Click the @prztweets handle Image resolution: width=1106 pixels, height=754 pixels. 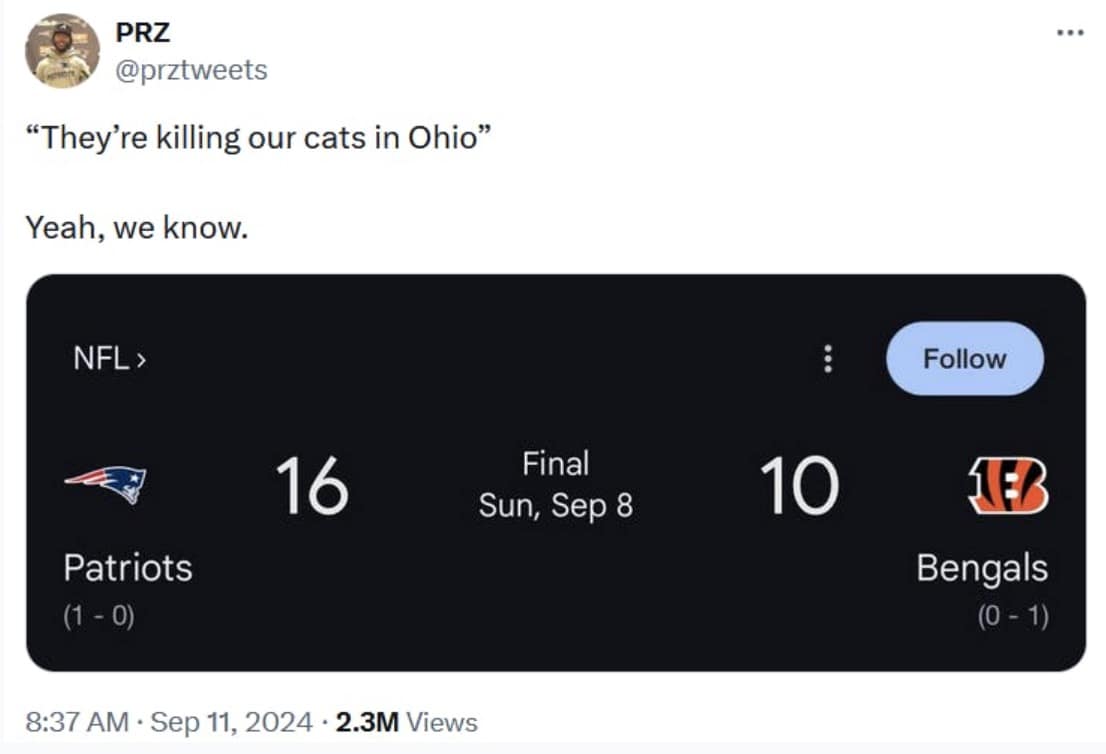(x=192, y=69)
